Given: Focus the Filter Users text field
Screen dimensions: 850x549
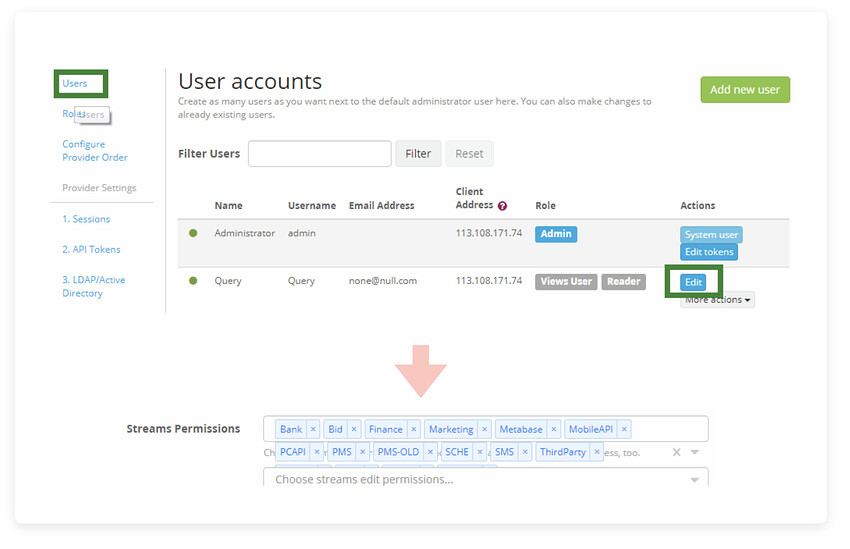Looking at the screenshot, I should coord(320,154).
